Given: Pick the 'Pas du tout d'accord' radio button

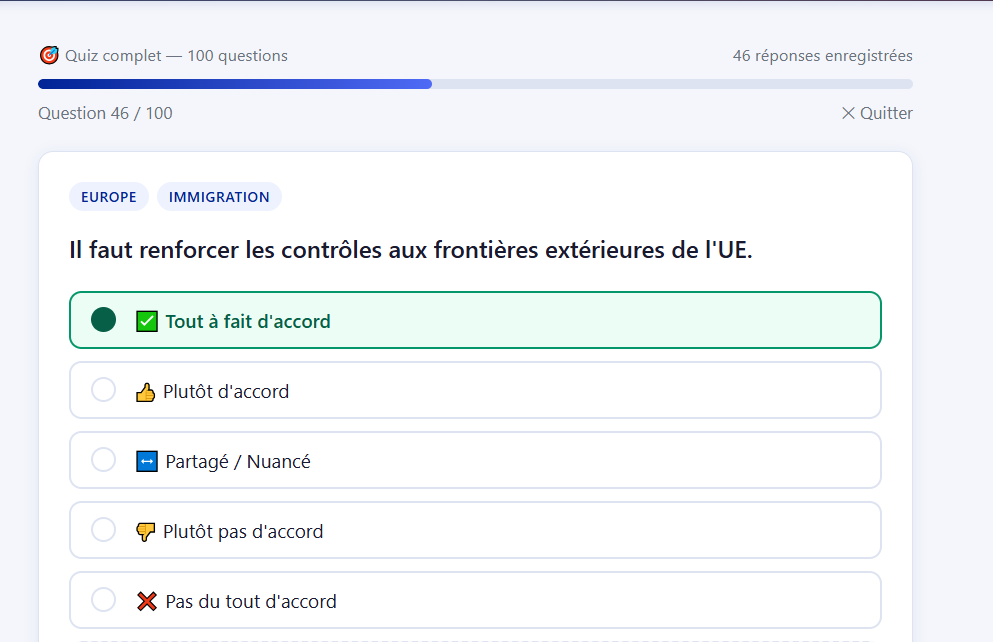Looking at the screenshot, I should tap(104, 600).
